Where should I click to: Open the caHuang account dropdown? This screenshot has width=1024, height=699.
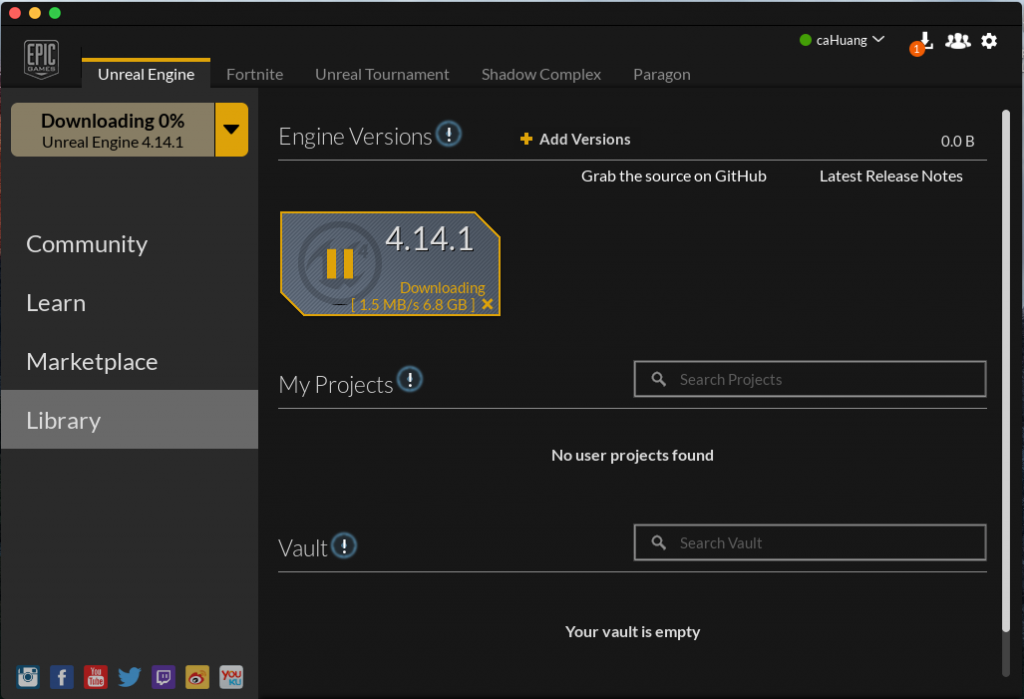[x=850, y=41]
